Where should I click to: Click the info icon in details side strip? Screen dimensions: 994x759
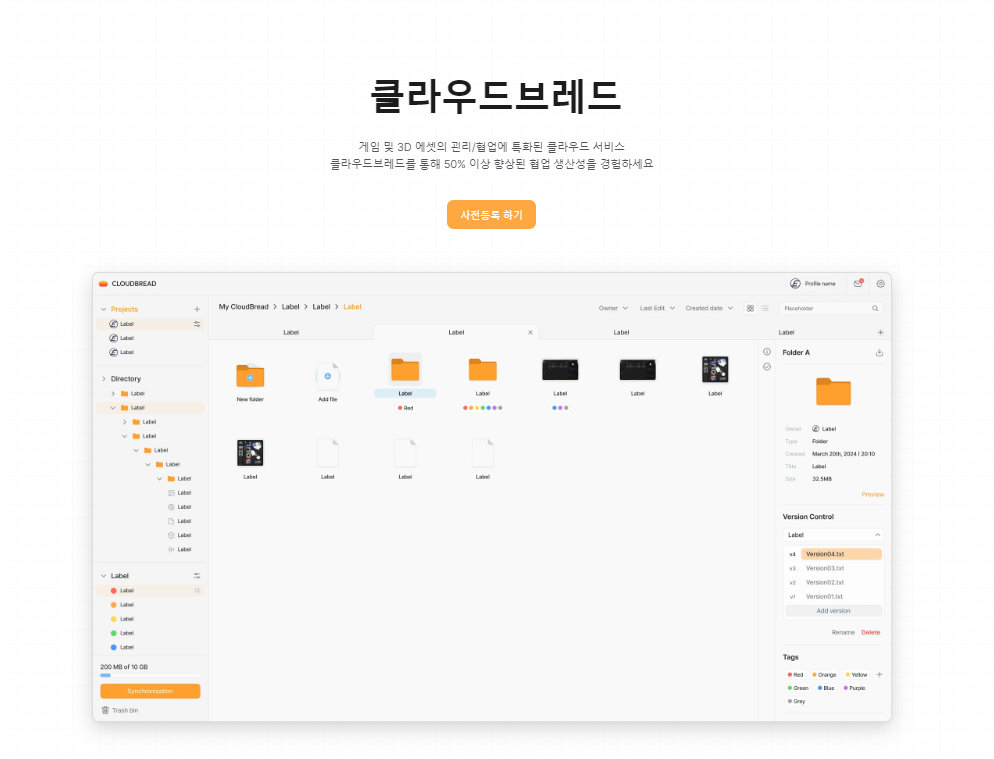coord(767,352)
